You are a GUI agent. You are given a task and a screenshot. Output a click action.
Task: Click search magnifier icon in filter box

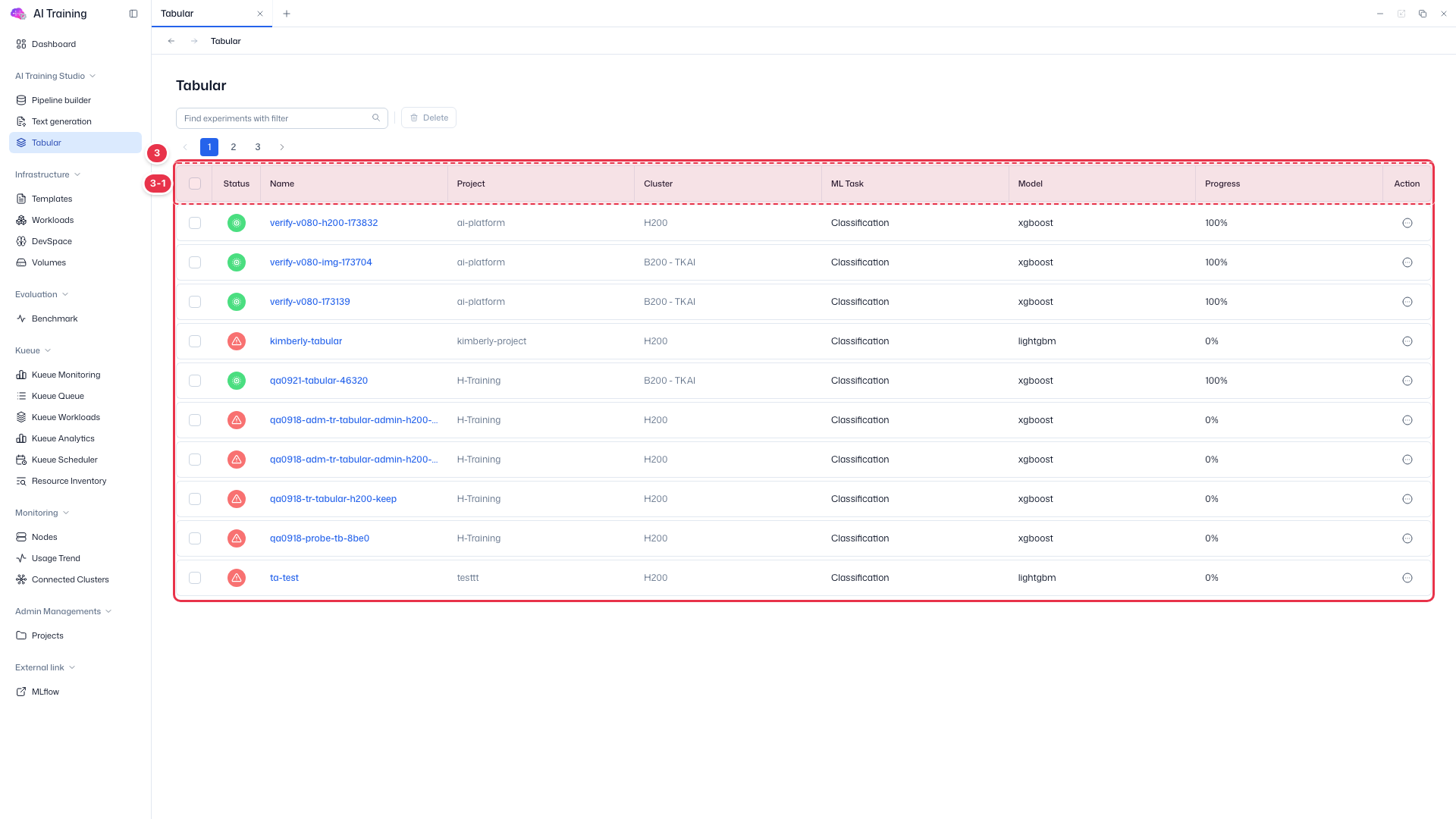coord(376,118)
